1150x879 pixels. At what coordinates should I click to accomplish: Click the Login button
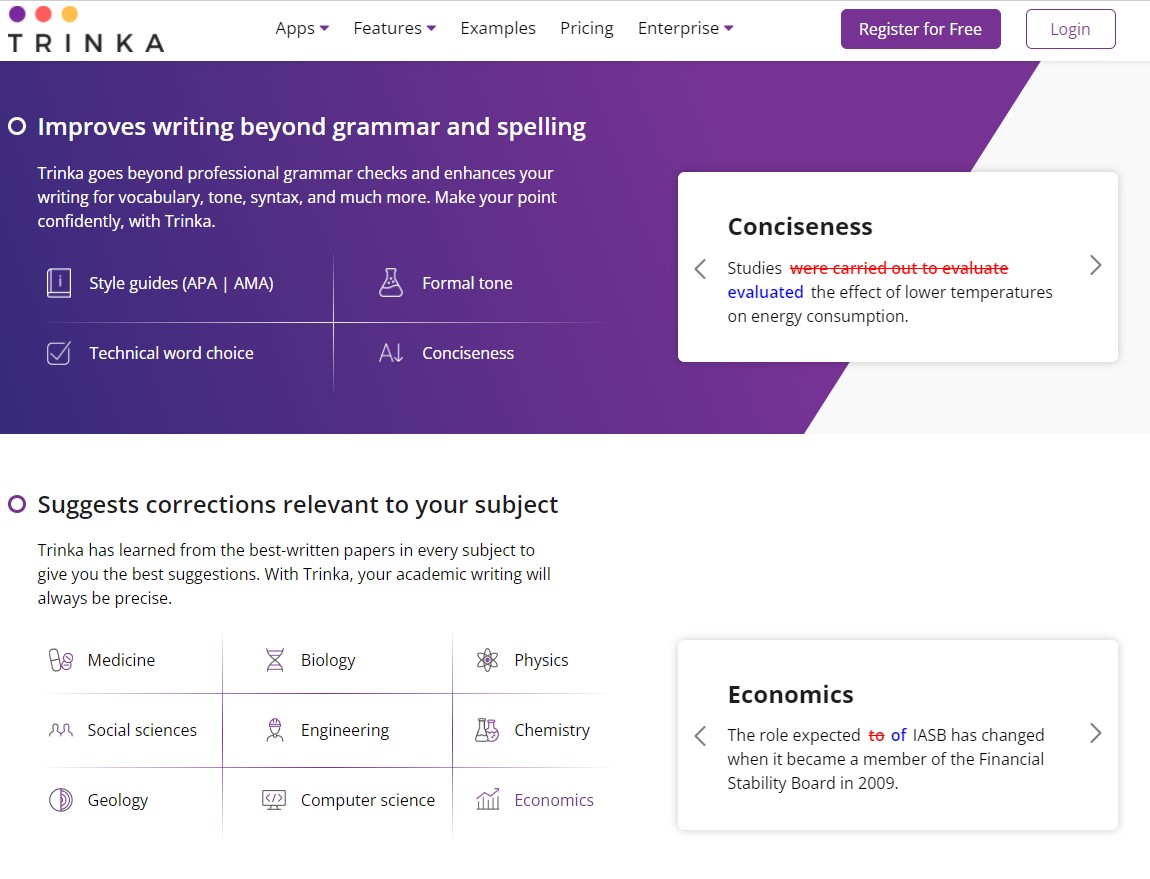point(1070,29)
